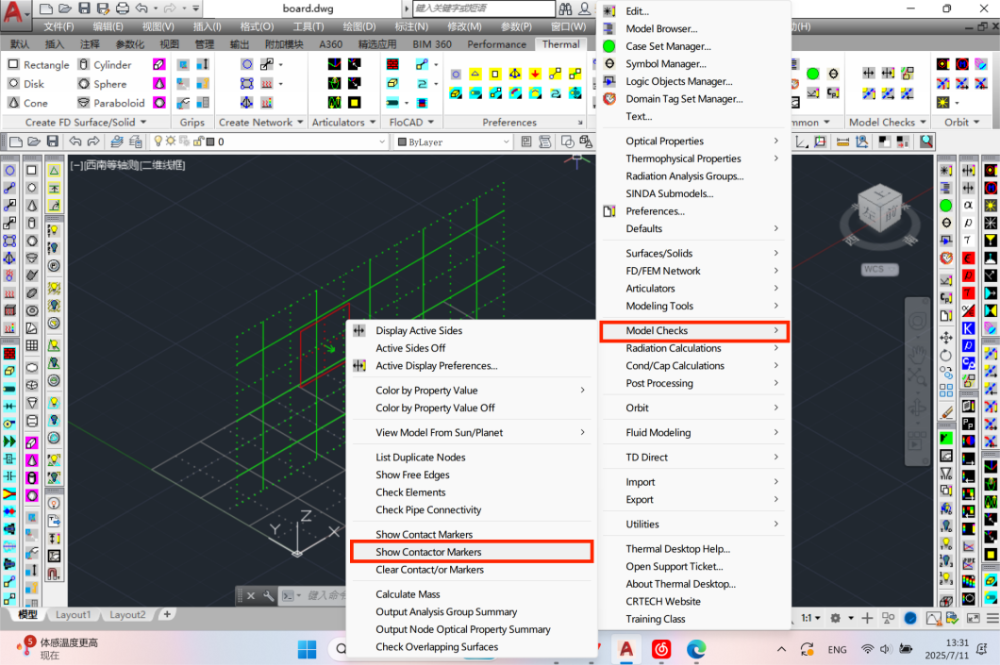Click the Domain Tag Set Manager icon
The image size is (1000, 665).
point(609,99)
